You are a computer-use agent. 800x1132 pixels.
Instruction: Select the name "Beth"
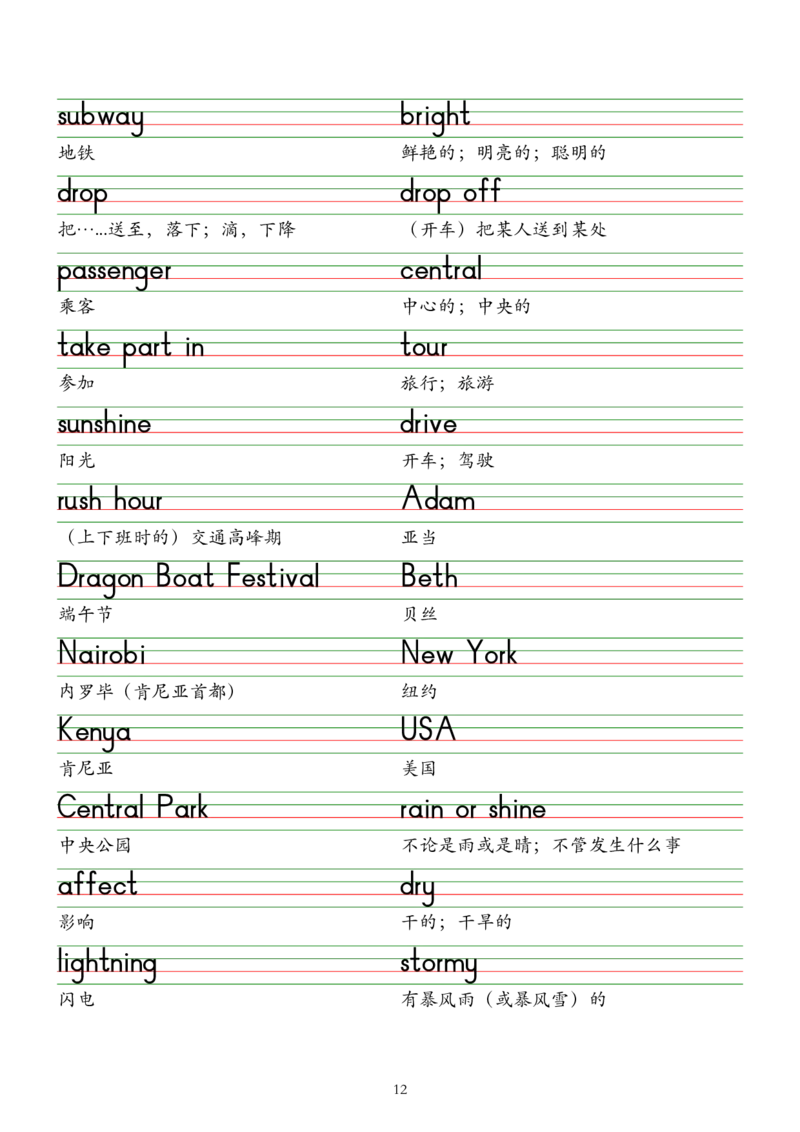click(x=429, y=576)
